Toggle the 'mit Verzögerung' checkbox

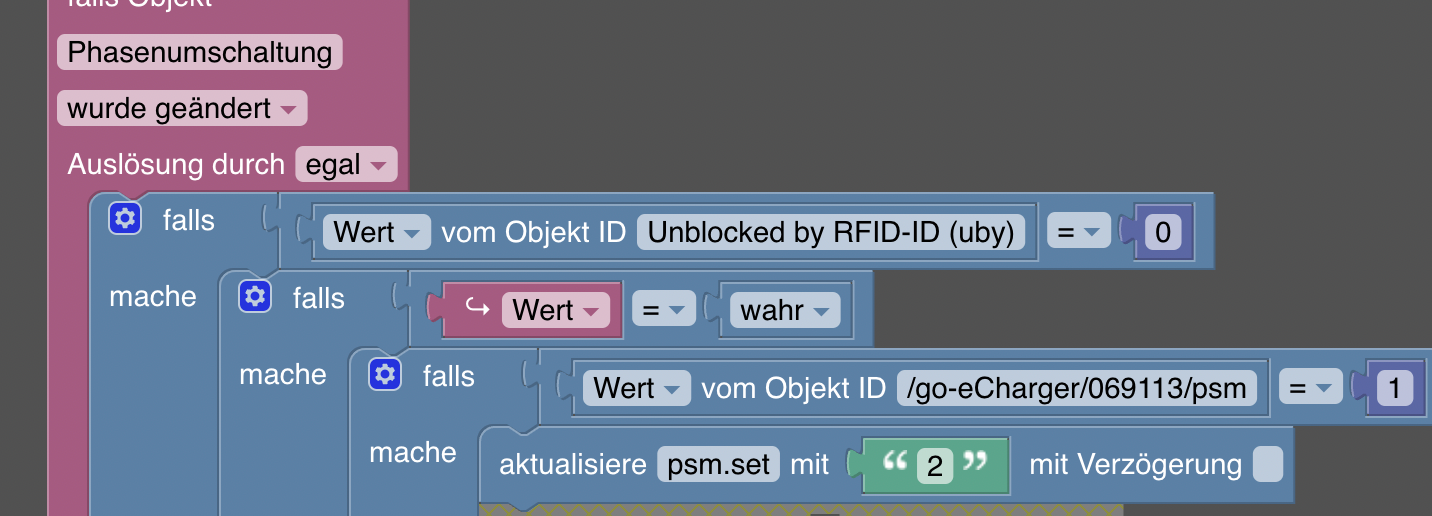(1267, 465)
